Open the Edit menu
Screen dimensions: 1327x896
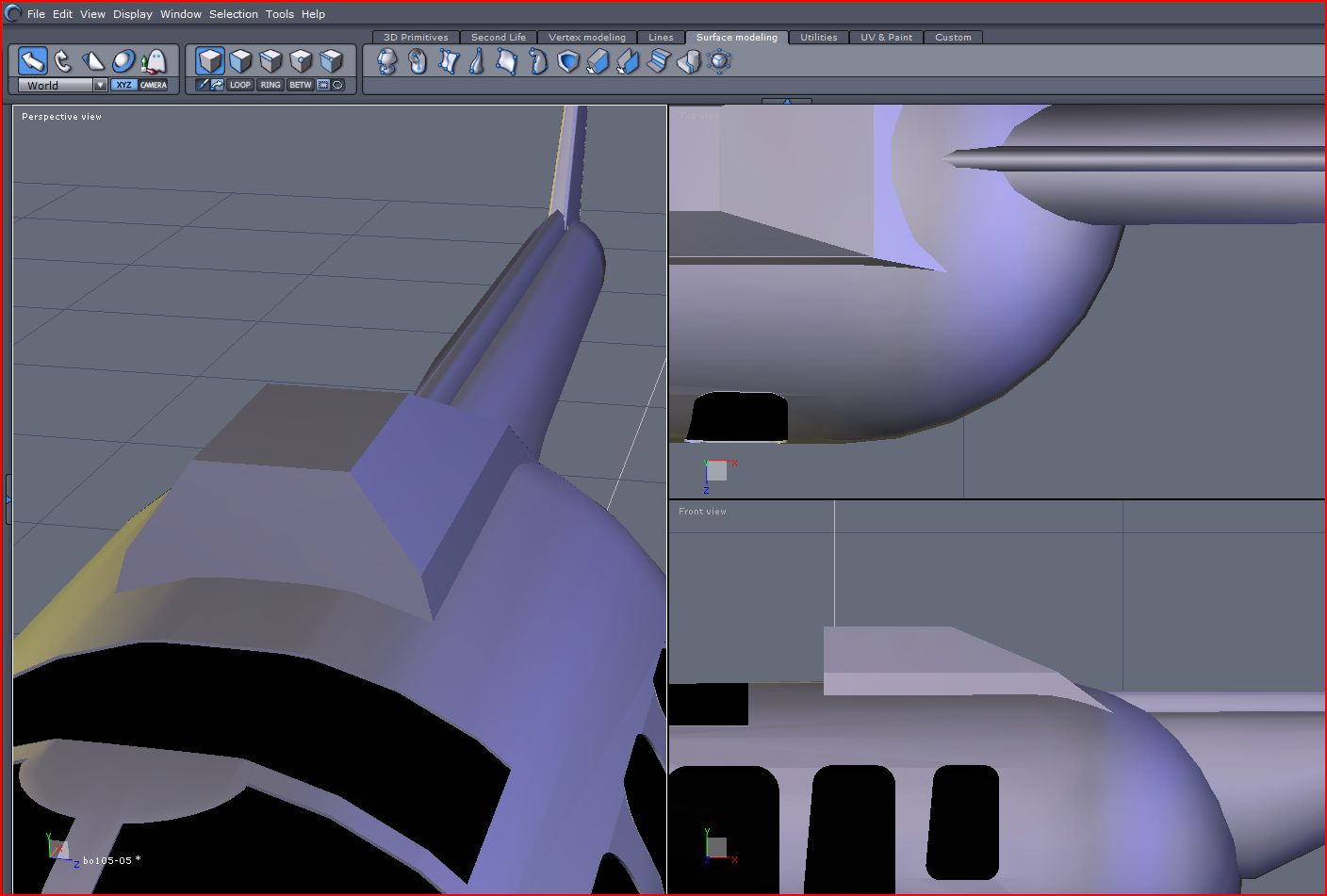62,14
